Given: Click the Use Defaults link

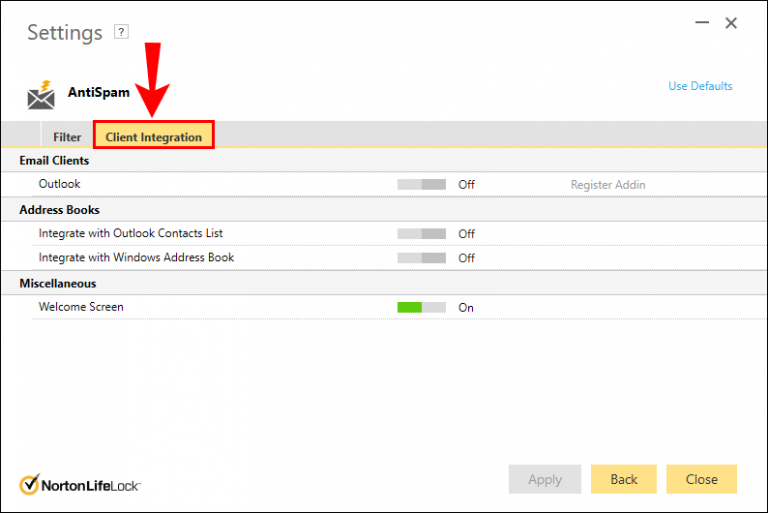Looking at the screenshot, I should click(700, 86).
